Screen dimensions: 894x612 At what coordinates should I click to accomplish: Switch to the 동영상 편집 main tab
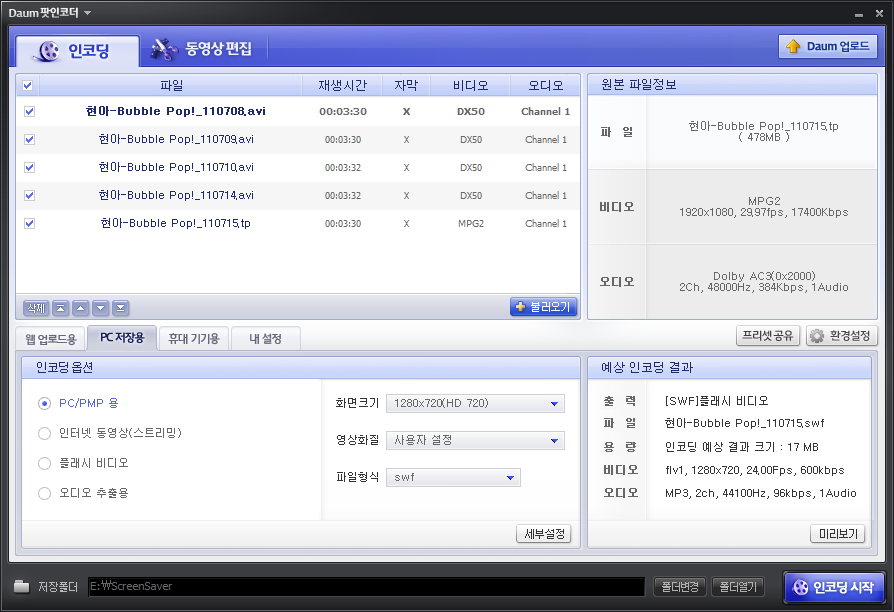point(202,48)
